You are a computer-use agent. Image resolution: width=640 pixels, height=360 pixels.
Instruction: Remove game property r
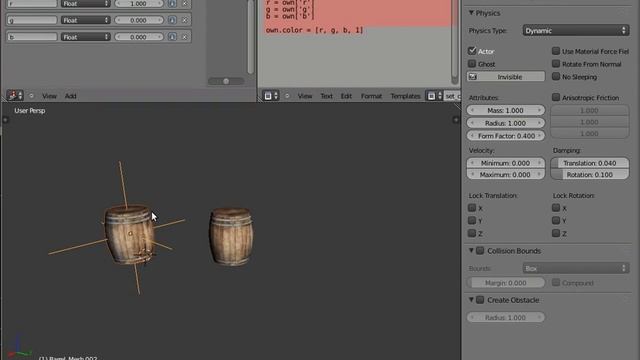pos(185,3)
